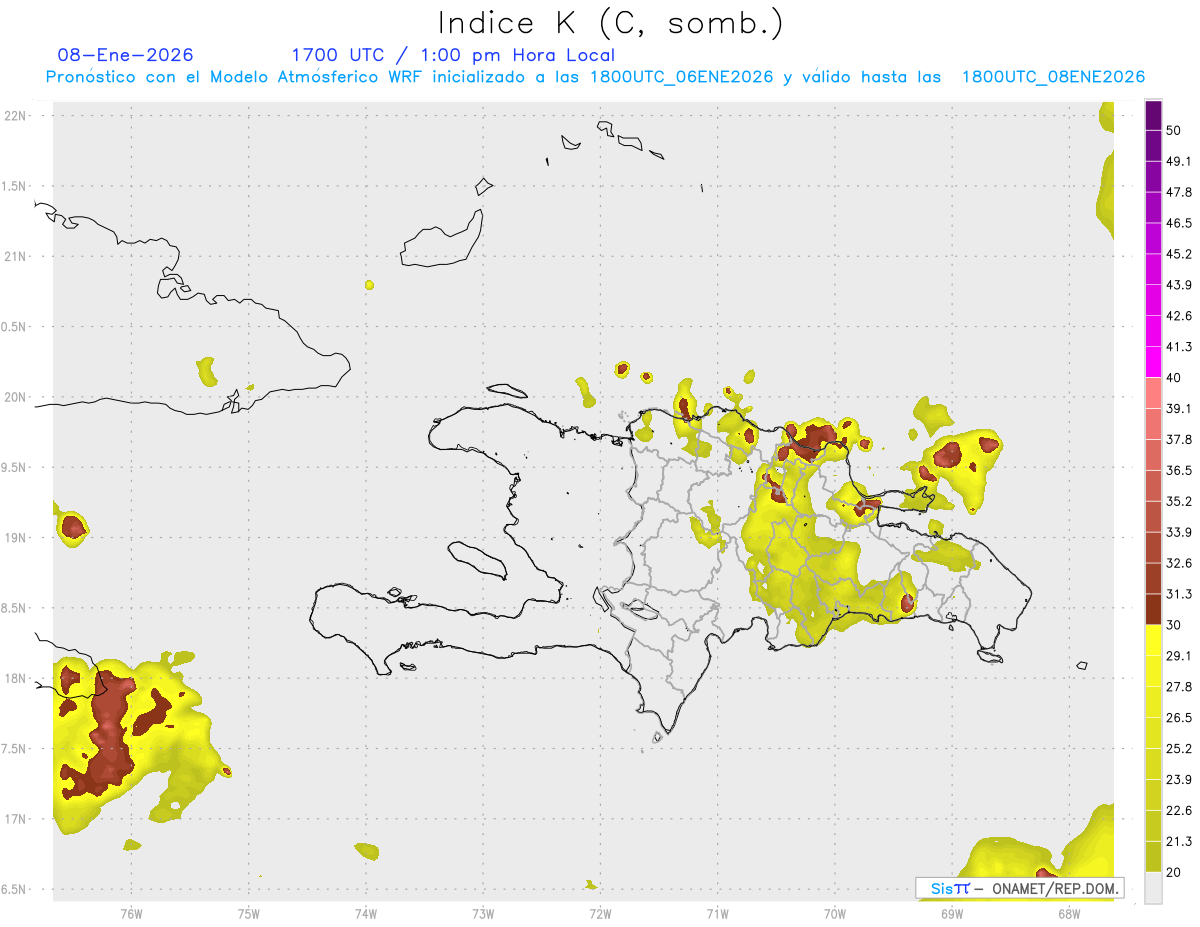The image size is (1200, 927).
Task: Click the title "Indice K (C, somb.)"
Action: (610, 23)
